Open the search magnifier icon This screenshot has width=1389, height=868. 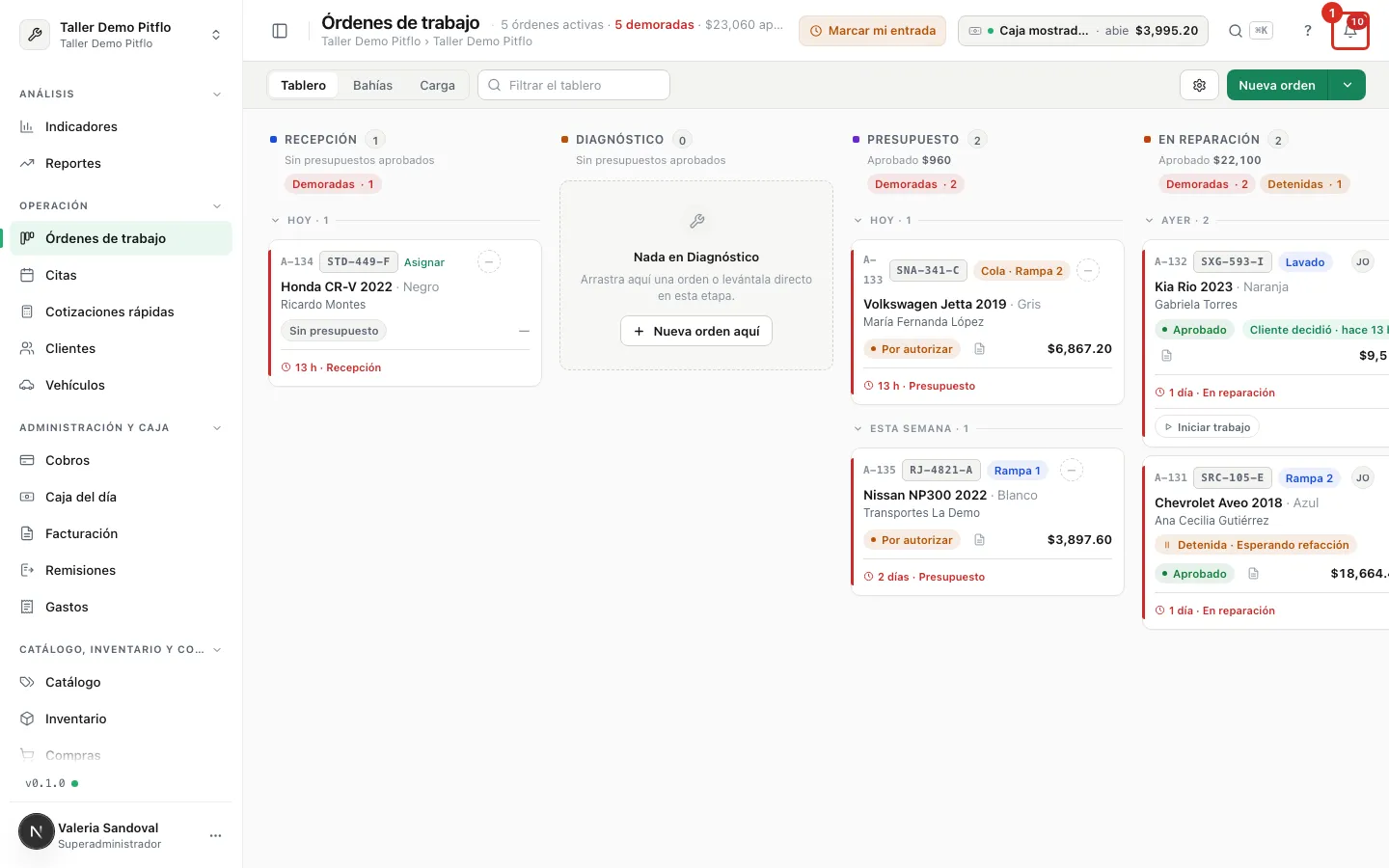[x=1235, y=31]
